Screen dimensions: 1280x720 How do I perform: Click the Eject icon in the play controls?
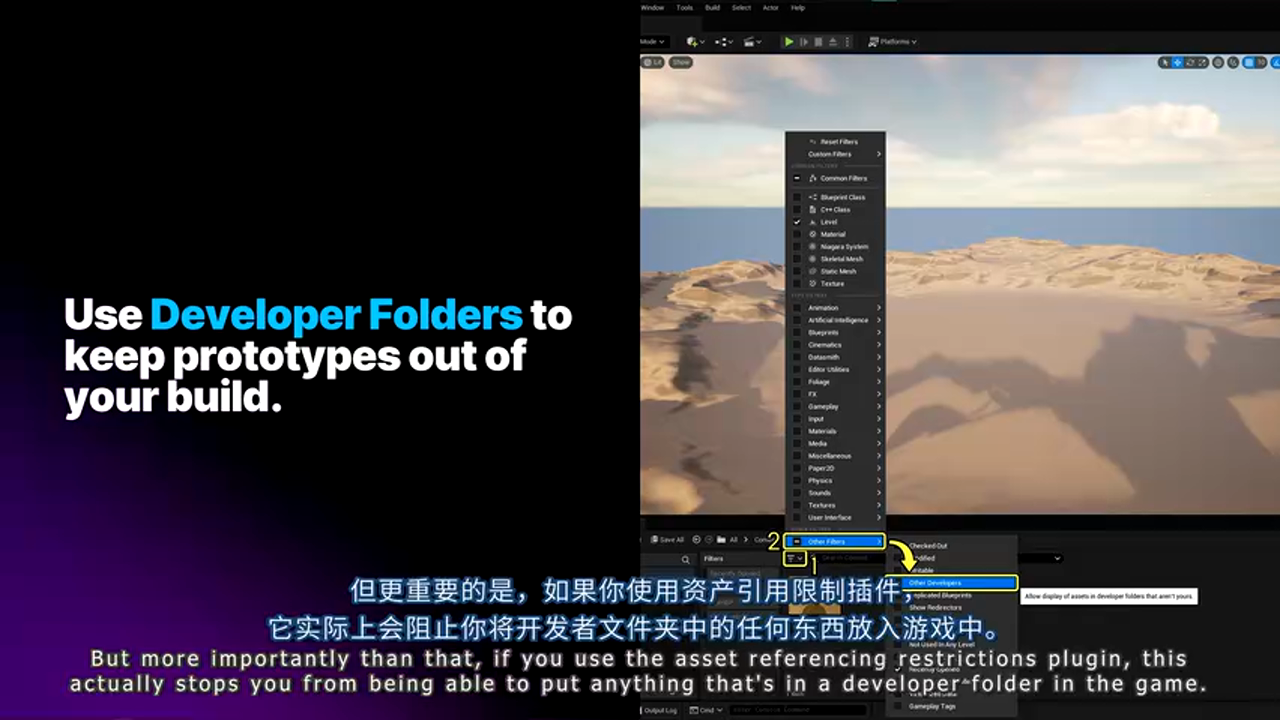[x=834, y=42]
